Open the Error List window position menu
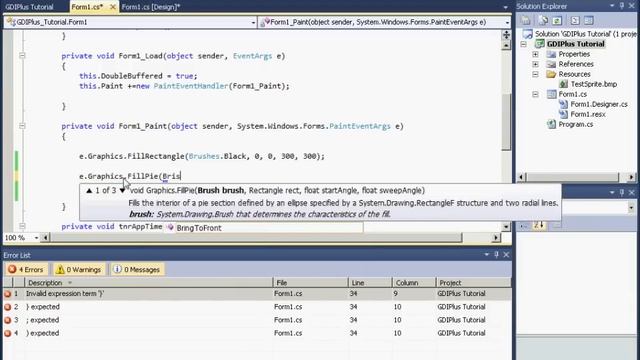 point(487,255)
